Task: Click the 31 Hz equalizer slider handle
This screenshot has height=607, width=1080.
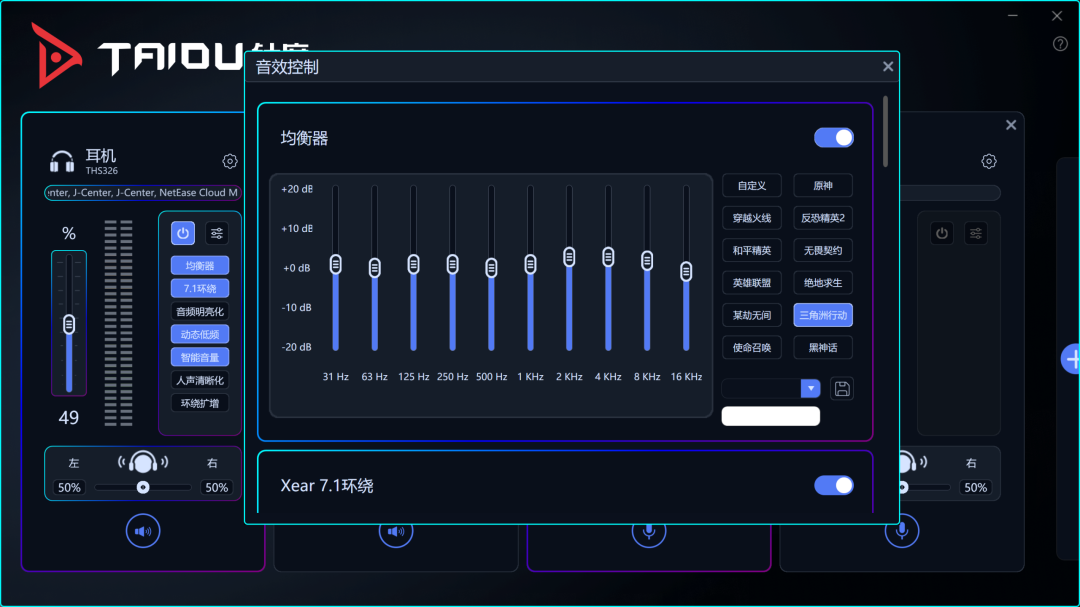Action: point(335,264)
